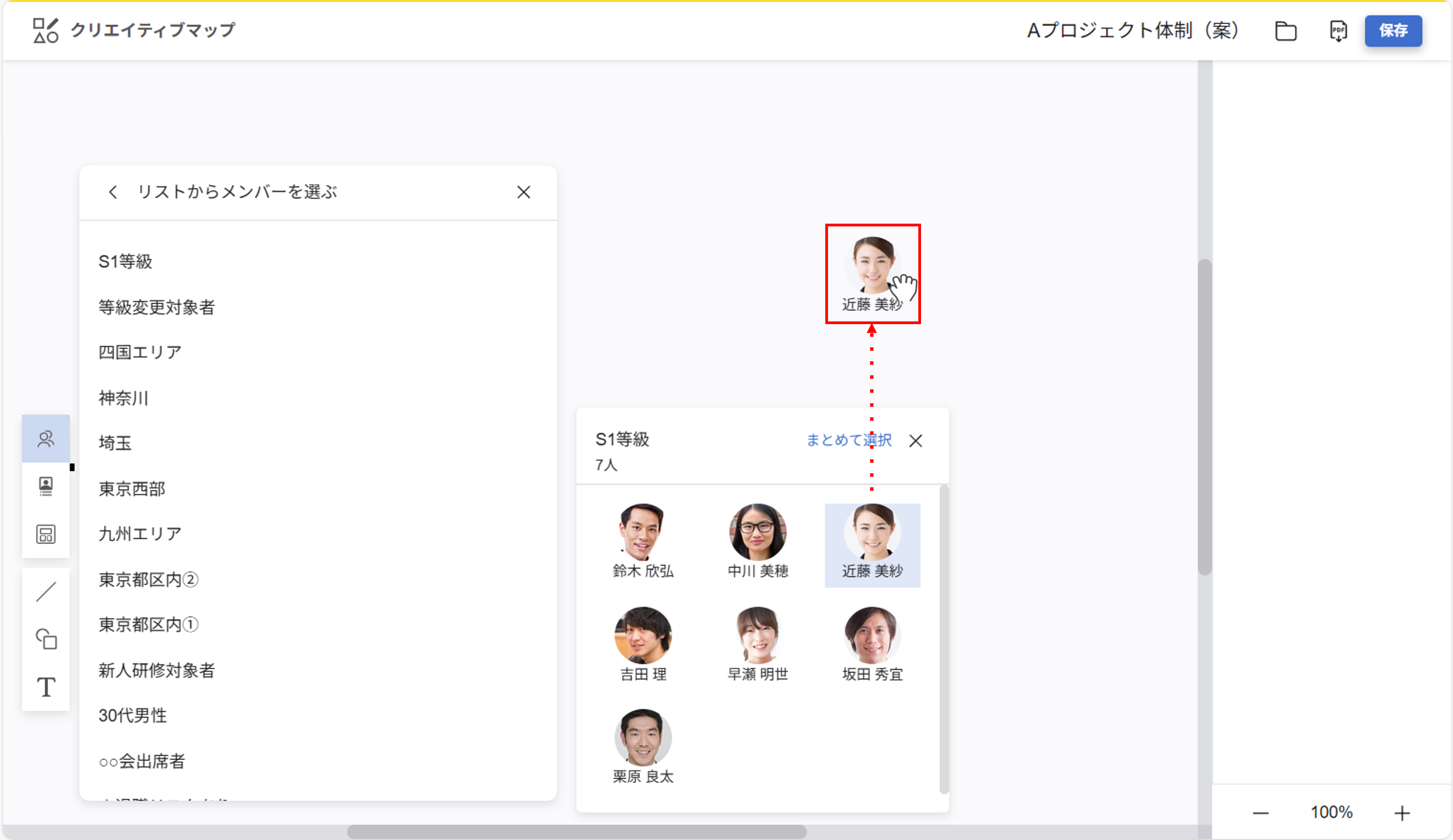This screenshot has height=840, width=1453.
Task: Choose the shape tool
Action: (x=45, y=639)
